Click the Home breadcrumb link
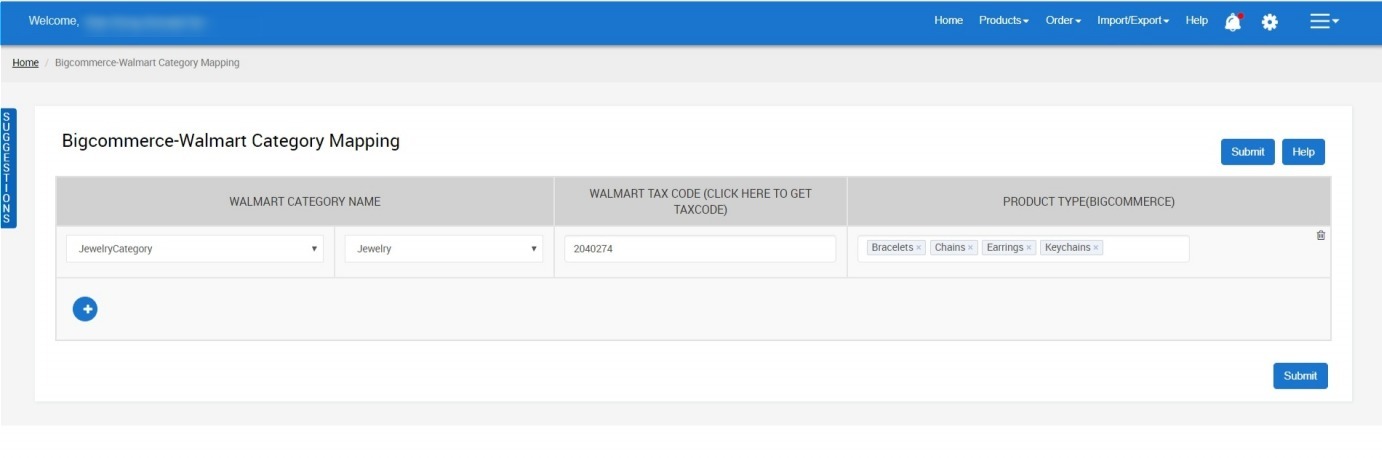The height and width of the screenshot is (458, 1382). click(x=25, y=63)
